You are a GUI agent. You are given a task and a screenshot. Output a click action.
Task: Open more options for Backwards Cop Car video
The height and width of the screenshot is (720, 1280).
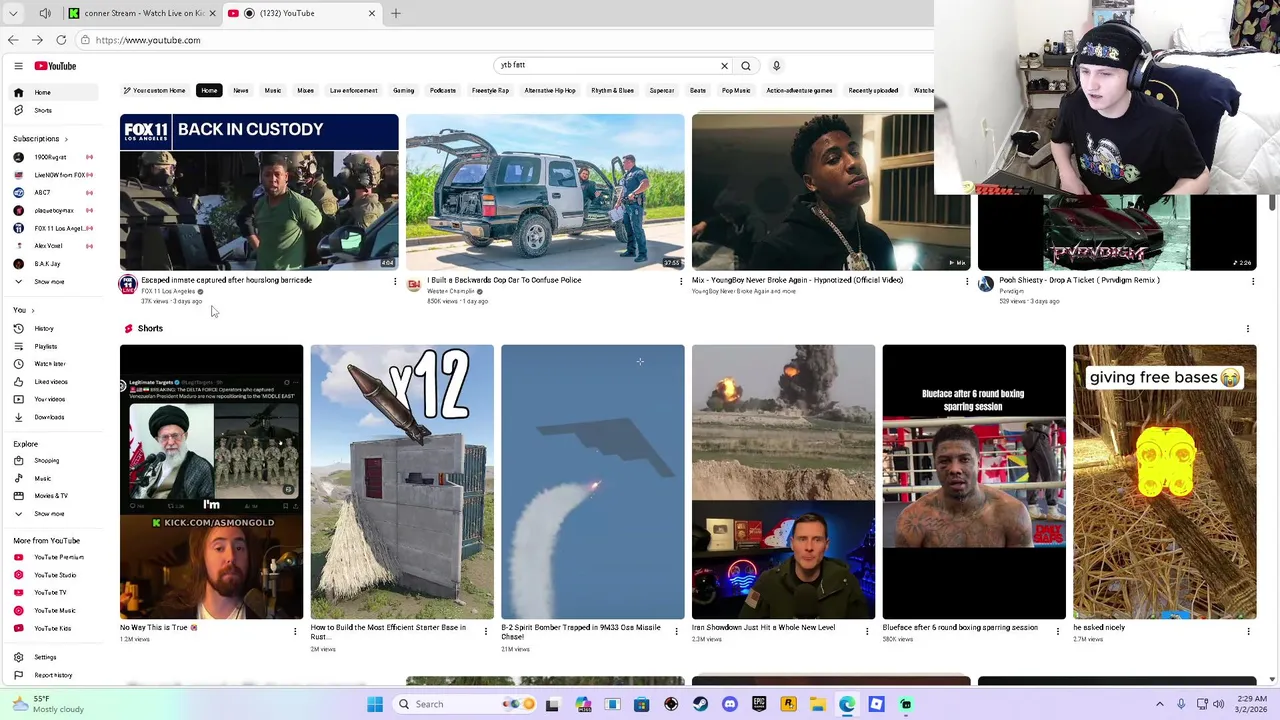point(681,281)
